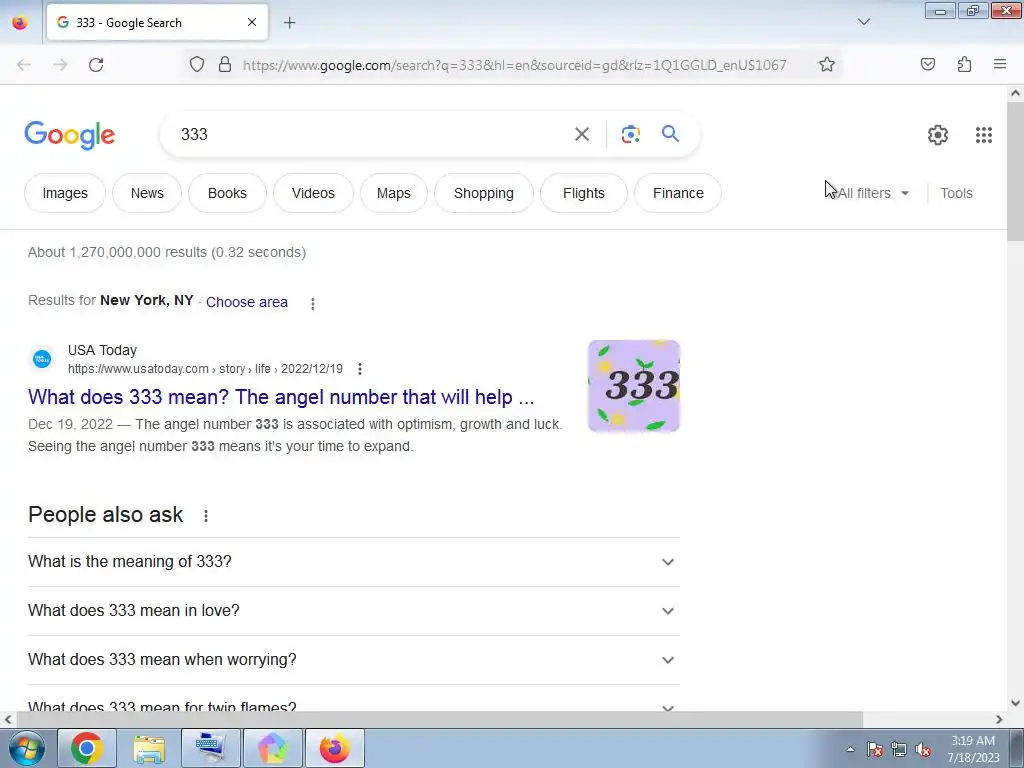The width and height of the screenshot is (1024, 768).
Task: Click the magnifying glass search button
Action: click(670, 134)
